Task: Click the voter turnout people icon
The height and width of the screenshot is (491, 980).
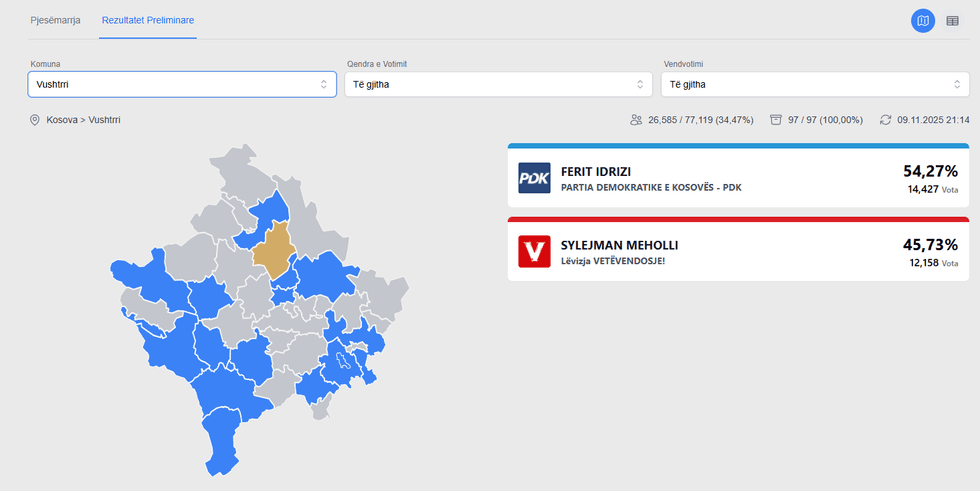Action: 636,120
